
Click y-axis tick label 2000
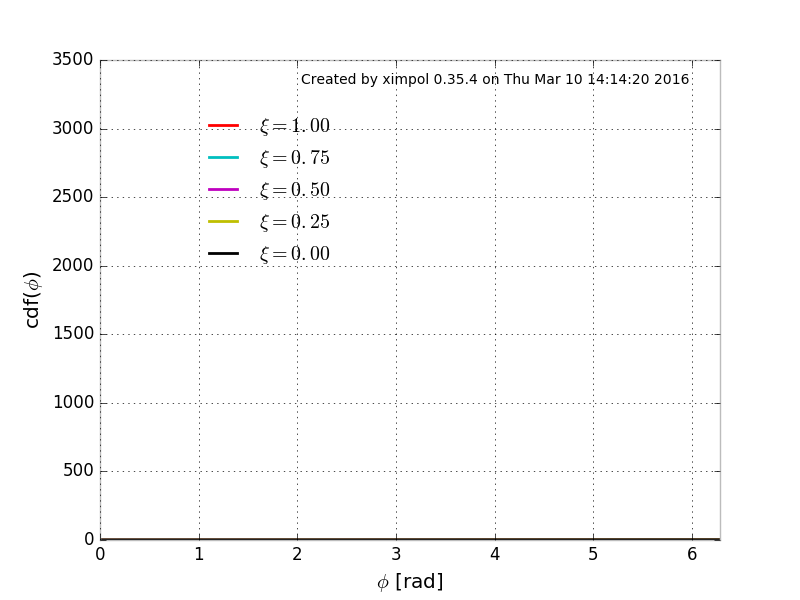point(73,266)
